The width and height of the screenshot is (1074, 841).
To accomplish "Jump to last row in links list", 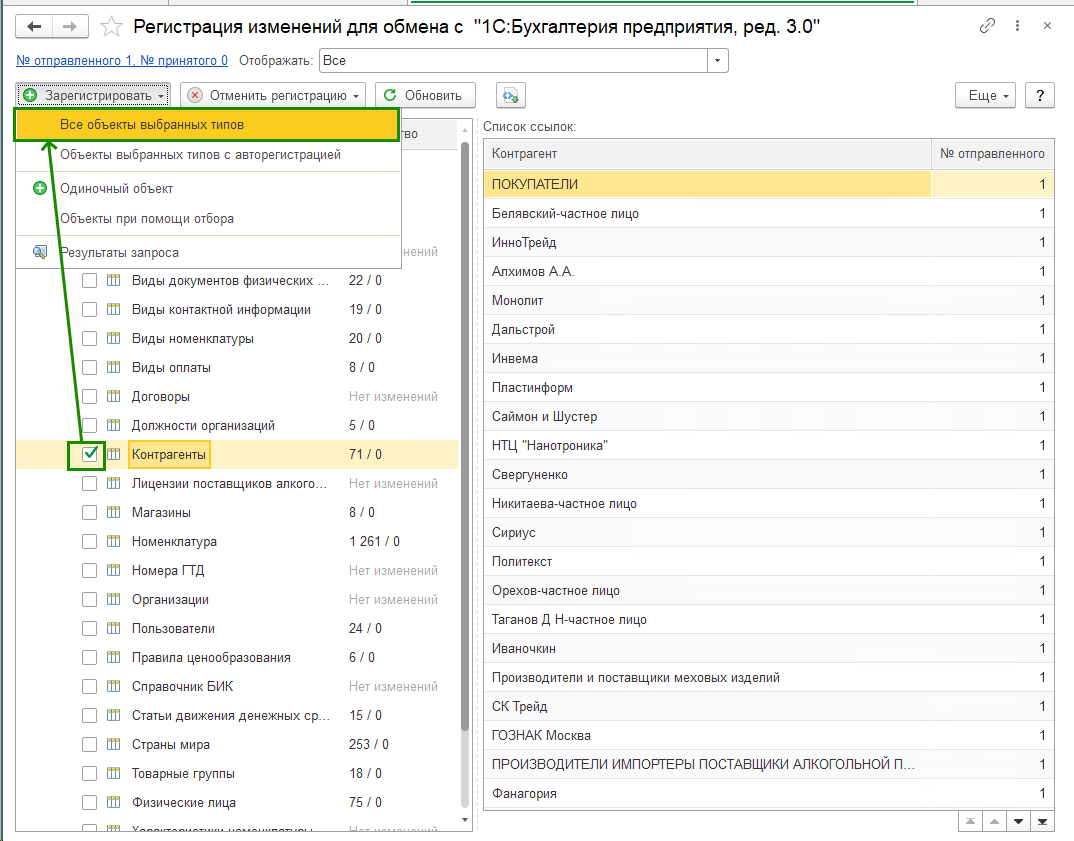I will point(1042,821).
